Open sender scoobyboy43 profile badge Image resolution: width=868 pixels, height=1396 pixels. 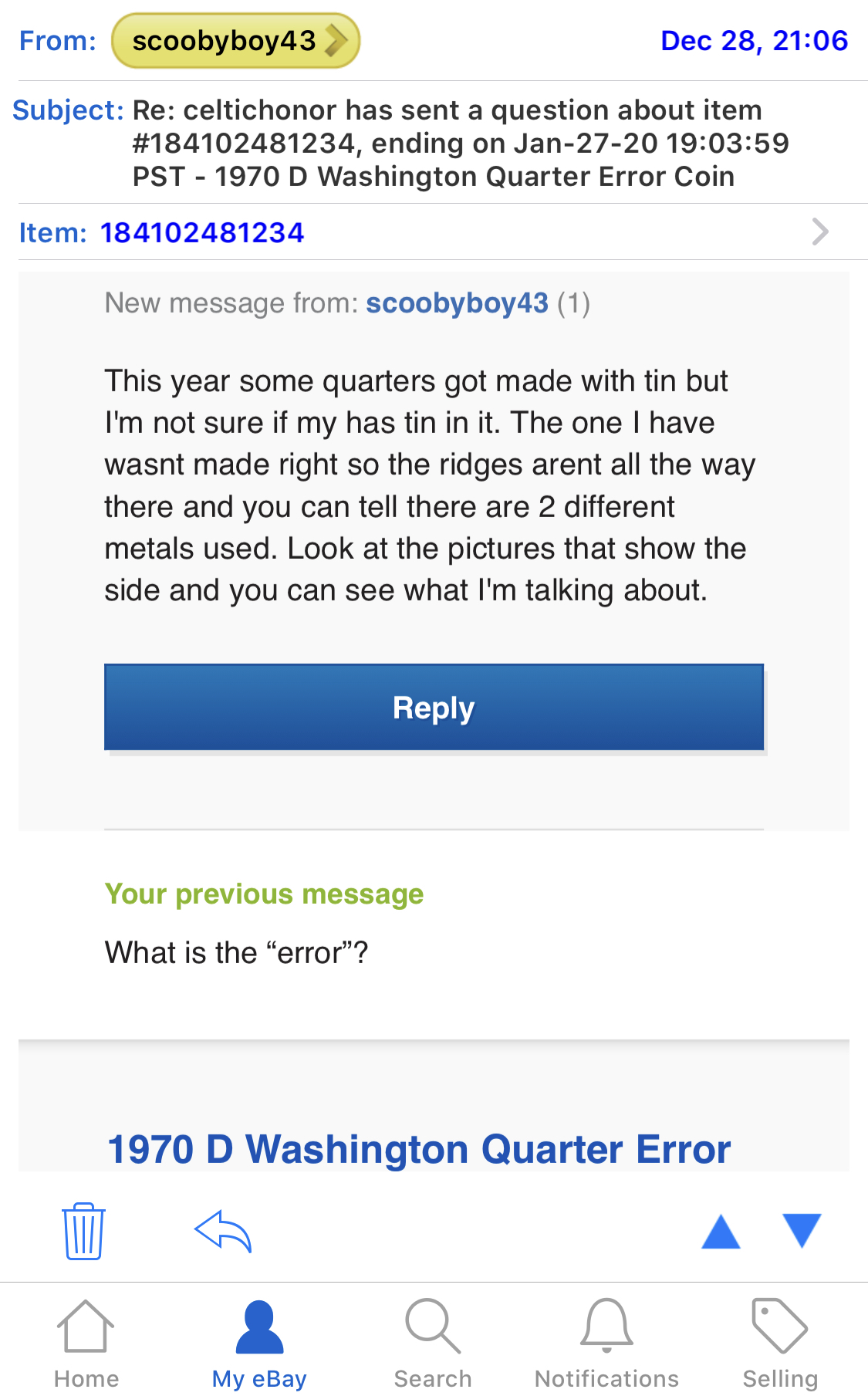click(x=224, y=41)
